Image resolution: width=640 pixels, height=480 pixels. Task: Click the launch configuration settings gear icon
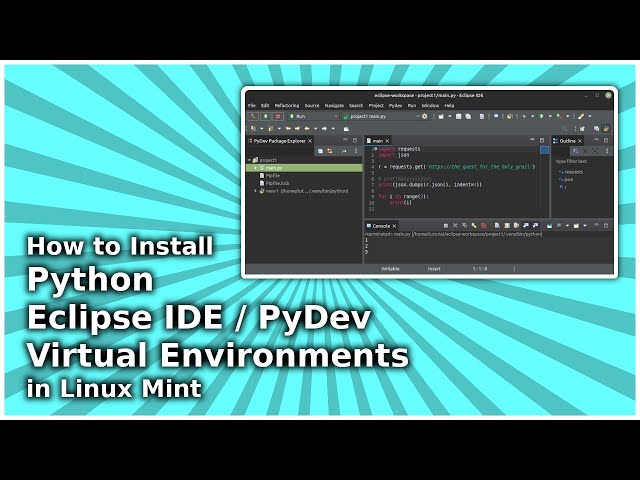click(425, 116)
